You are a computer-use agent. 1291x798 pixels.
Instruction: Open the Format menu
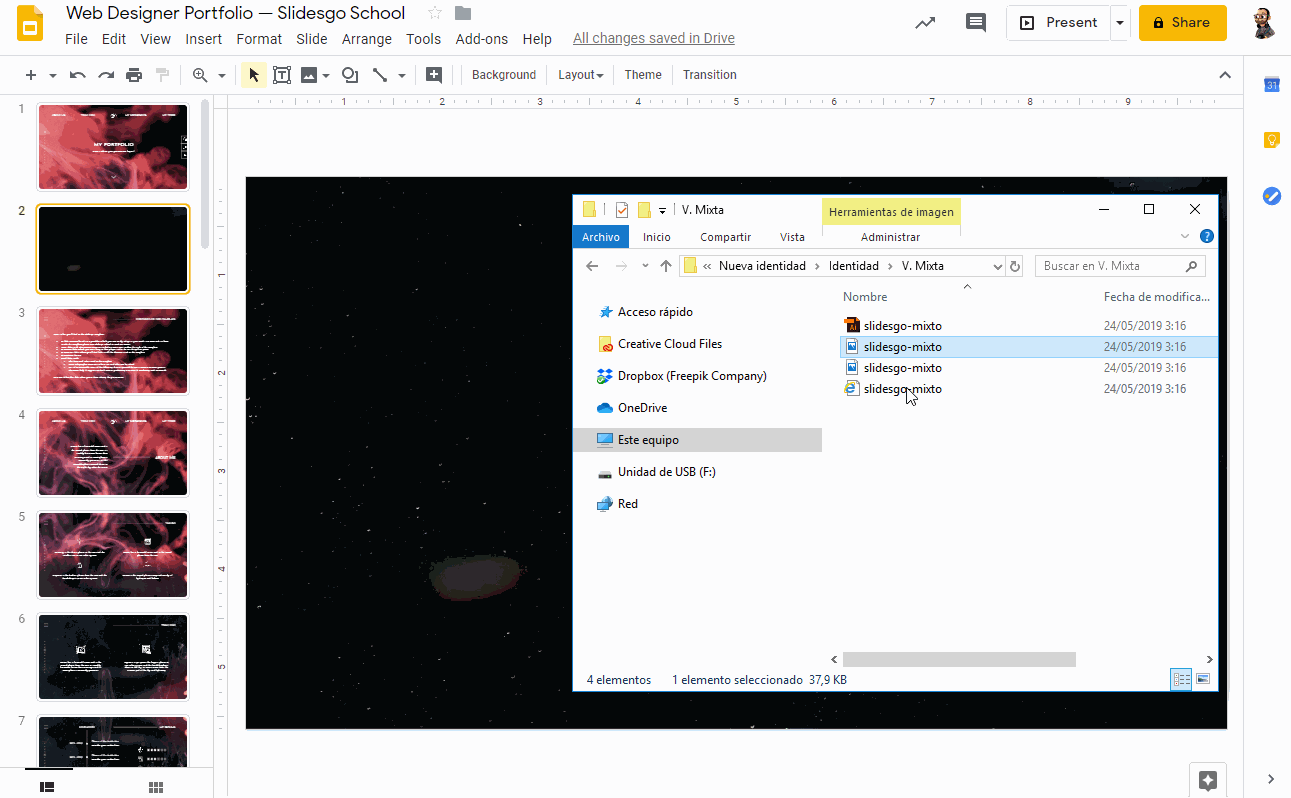(259, 39)
